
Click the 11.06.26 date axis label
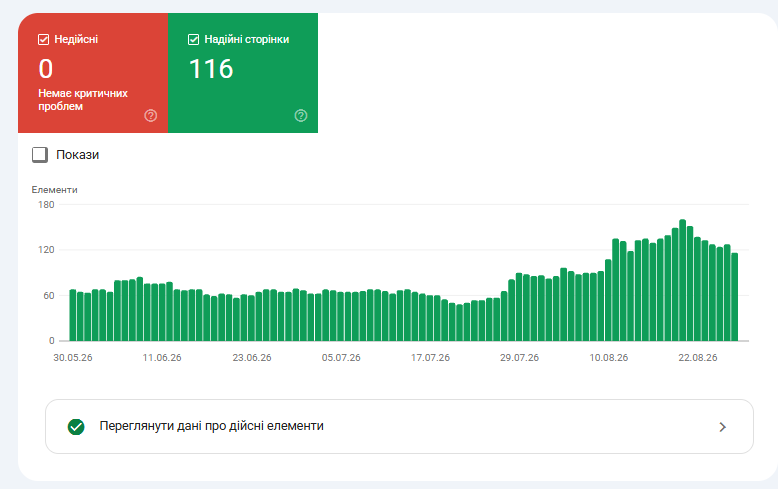click(x=162, y=358)
